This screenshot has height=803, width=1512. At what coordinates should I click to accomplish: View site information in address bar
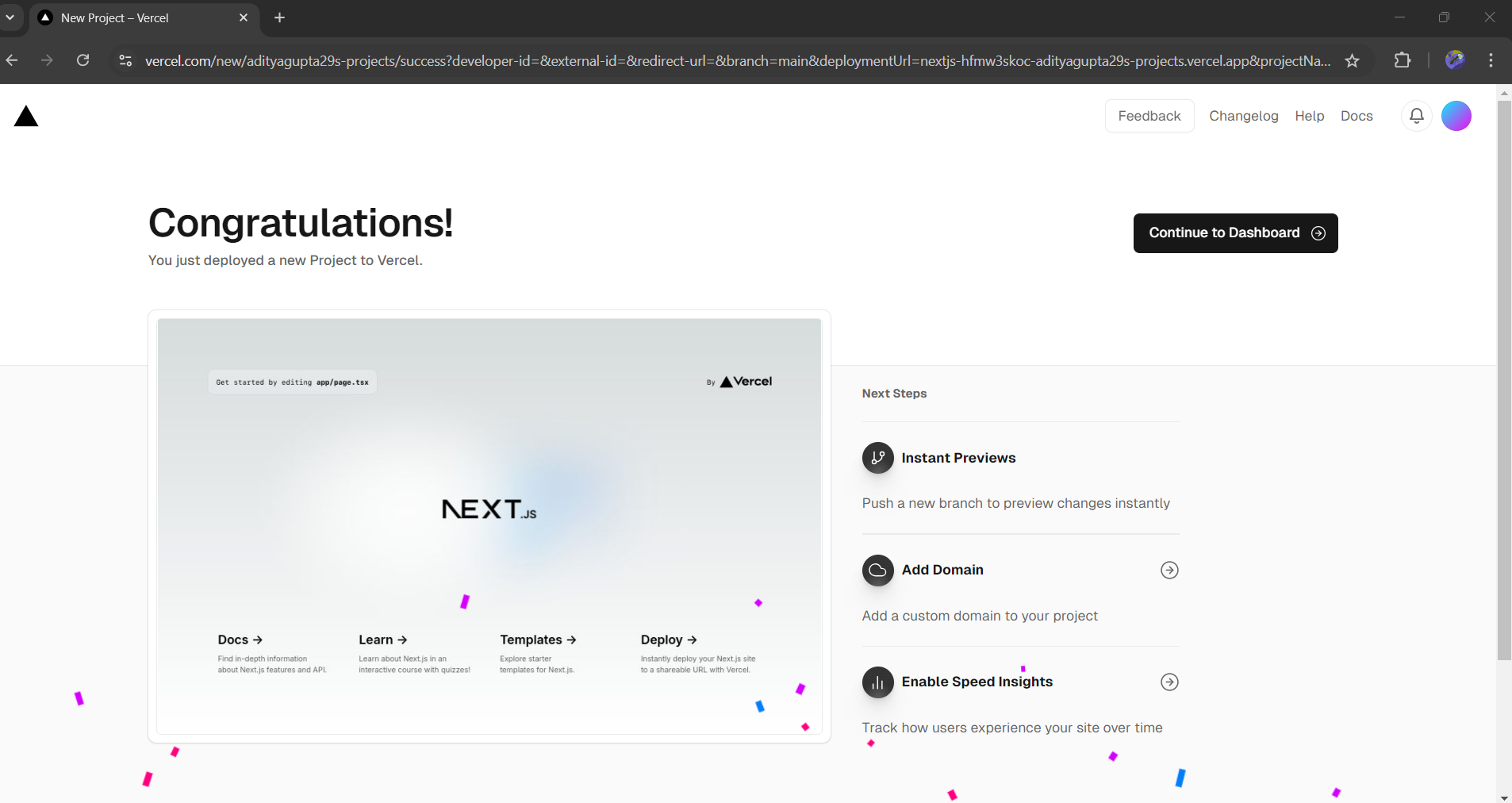[125, 60]
